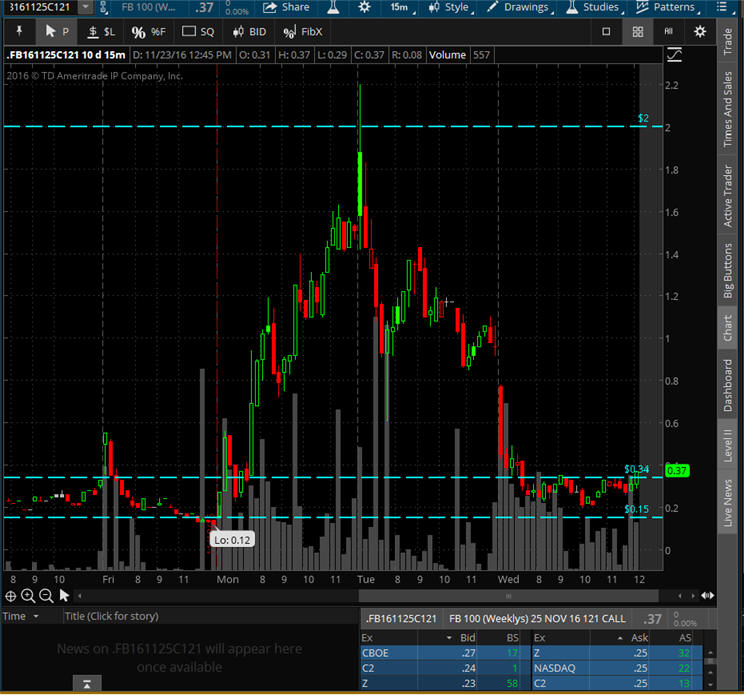Select the FibX extension tool

303,32
